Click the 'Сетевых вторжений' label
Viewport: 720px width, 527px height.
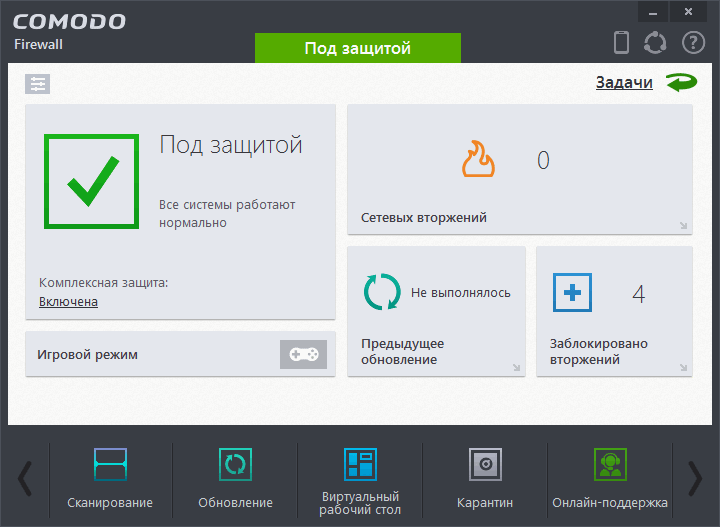[x=424, y=218]
